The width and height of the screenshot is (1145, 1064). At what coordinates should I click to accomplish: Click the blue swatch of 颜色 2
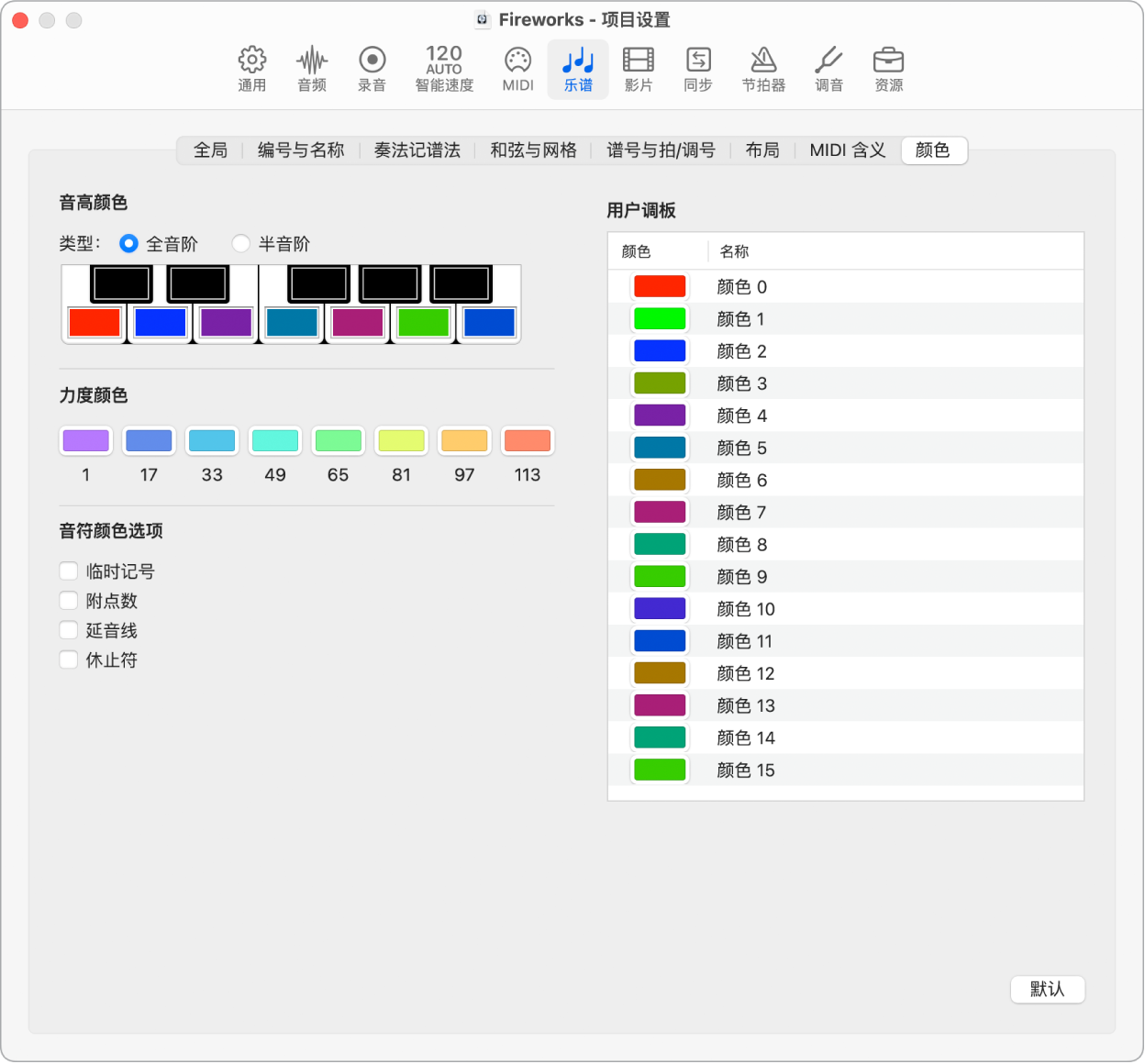[x=660, y=350]
